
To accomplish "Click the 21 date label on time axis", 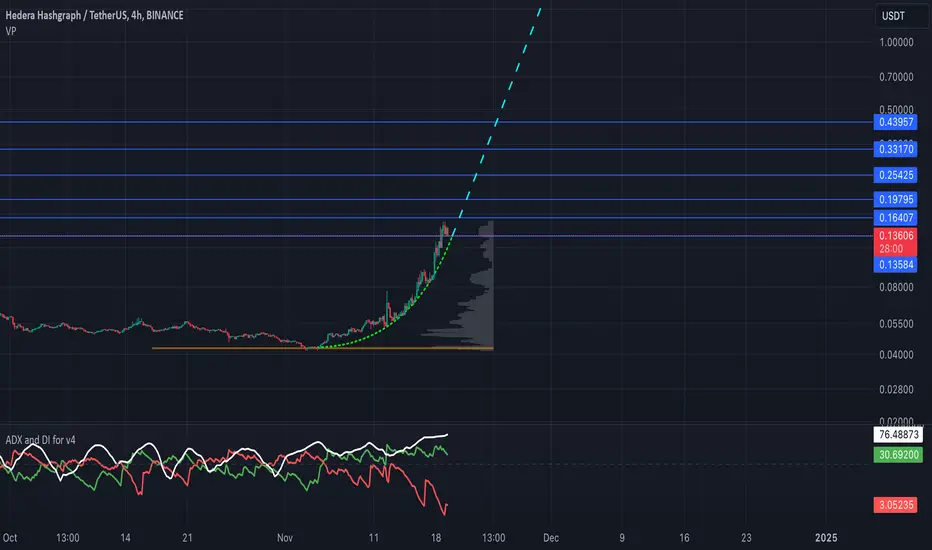I will 187,538.
